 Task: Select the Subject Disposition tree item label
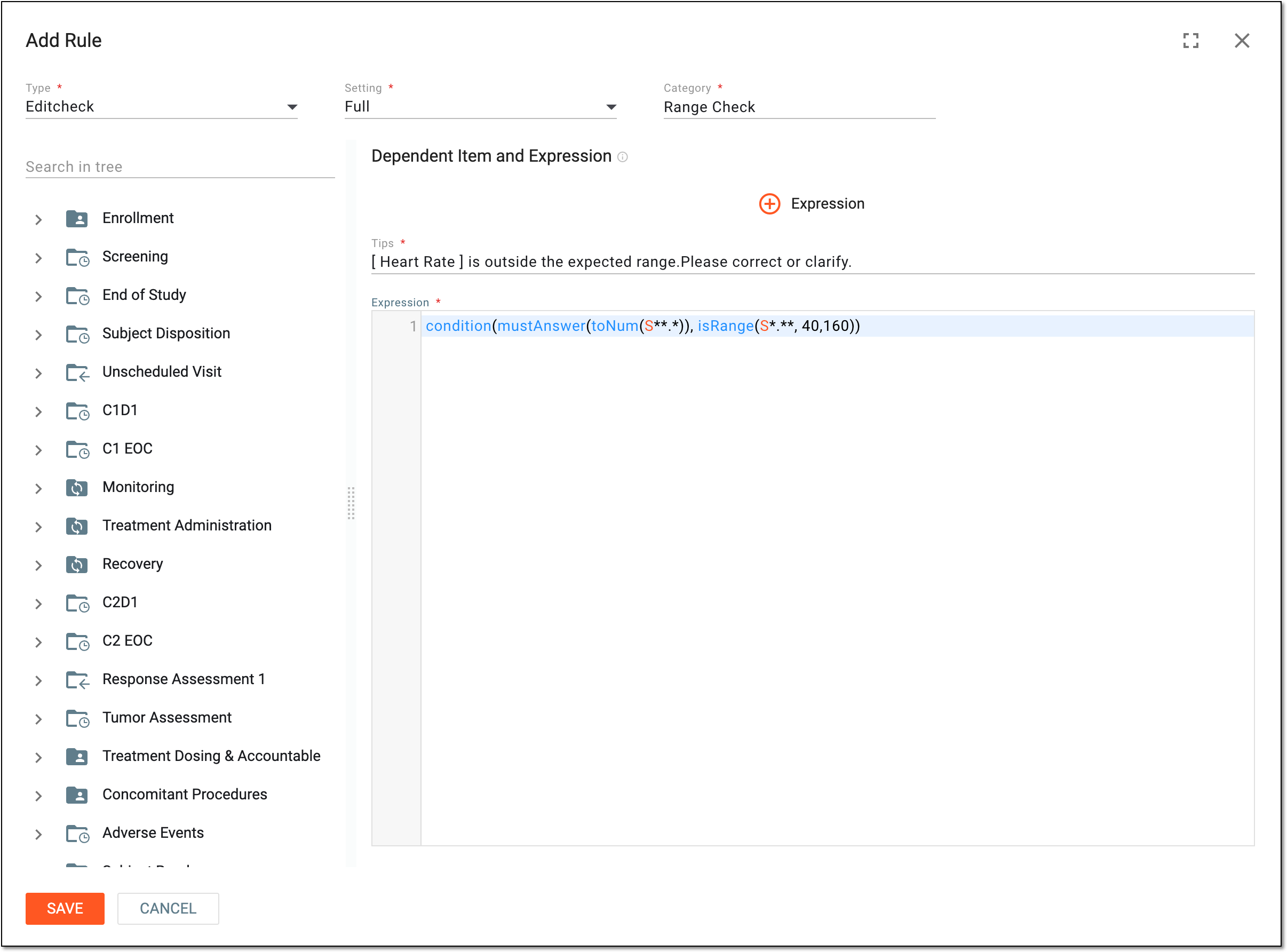click(166, 333)
